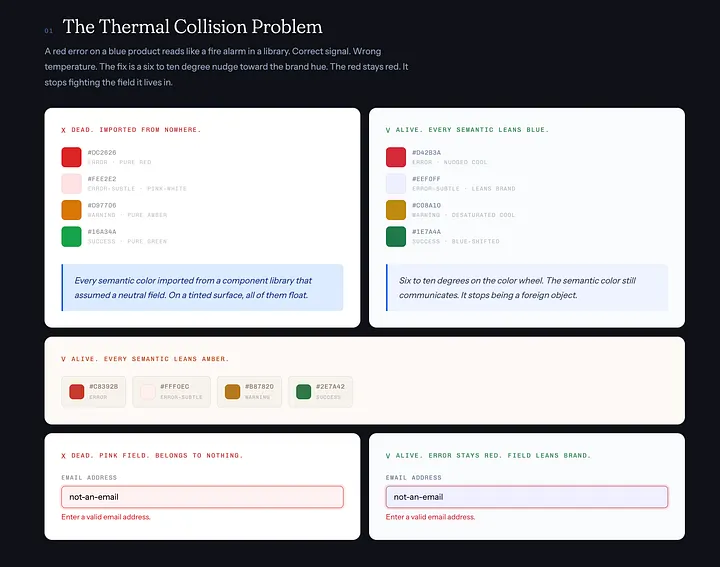
Task: Select the #FEE2E2 pink-white error-subtle swatch
Action: point(71,184)
